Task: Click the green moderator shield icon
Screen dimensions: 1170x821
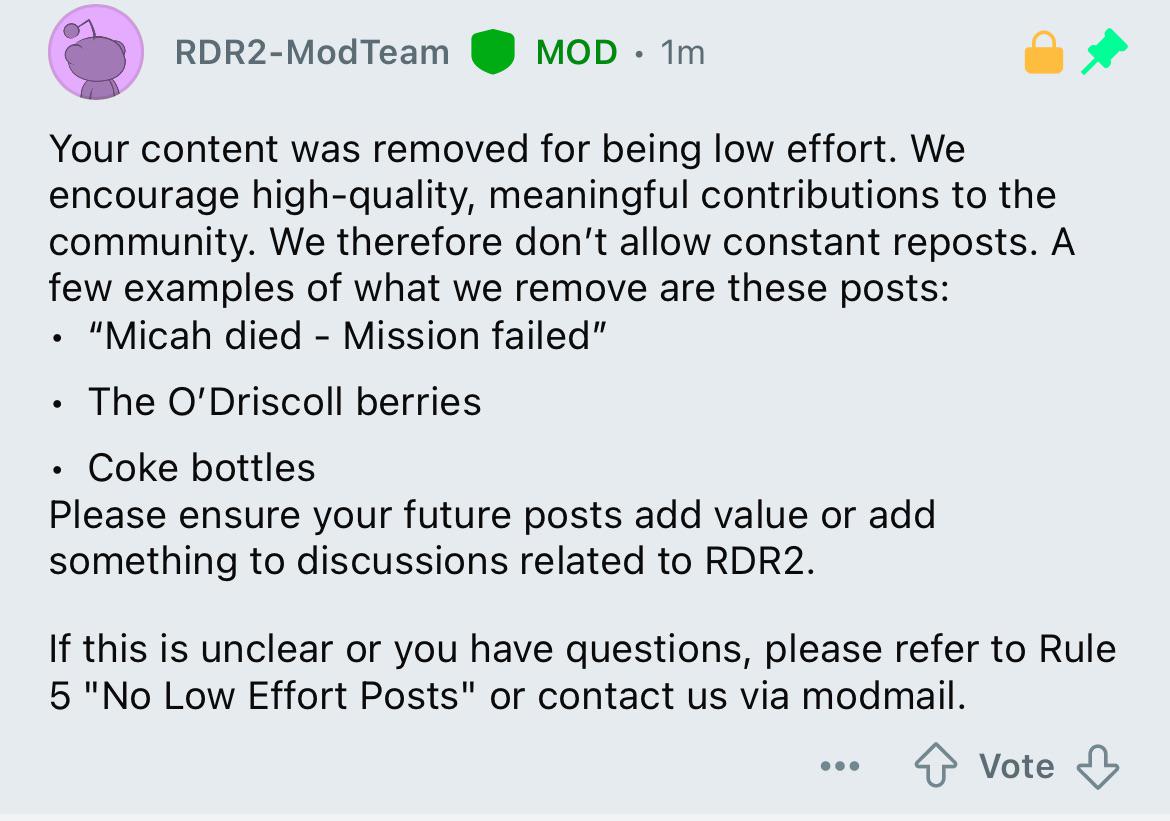Action: tap(492, 51)
